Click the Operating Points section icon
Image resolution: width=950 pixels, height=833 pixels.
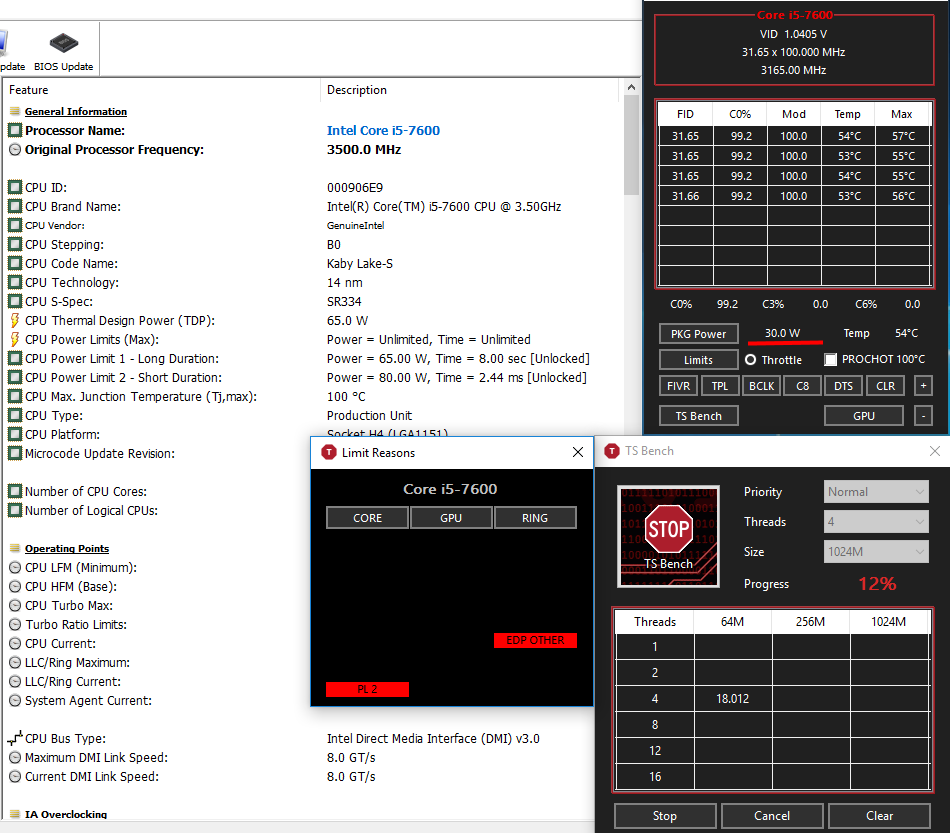[15, 548]
